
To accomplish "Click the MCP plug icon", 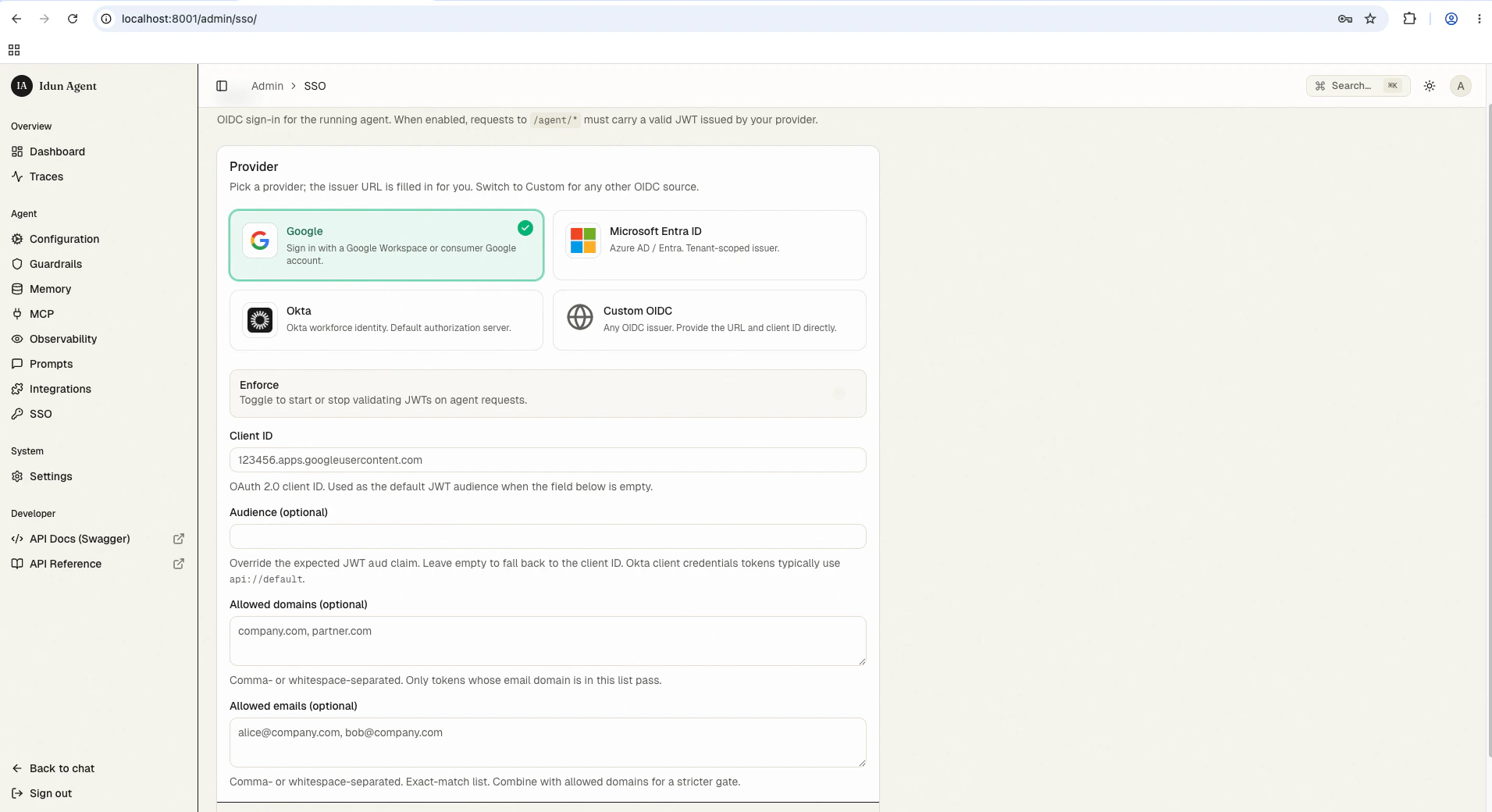I will [x=17, y=314].
